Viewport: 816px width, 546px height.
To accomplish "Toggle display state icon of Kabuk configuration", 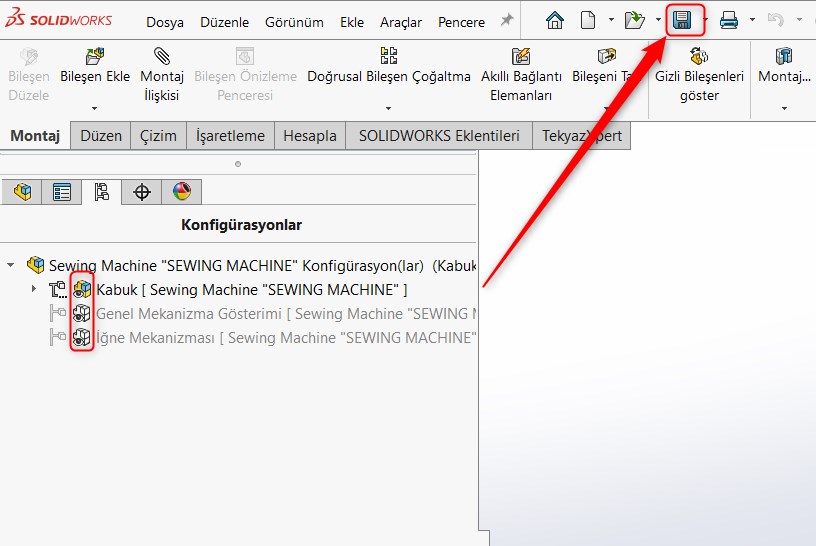I will tap(82, 290).
